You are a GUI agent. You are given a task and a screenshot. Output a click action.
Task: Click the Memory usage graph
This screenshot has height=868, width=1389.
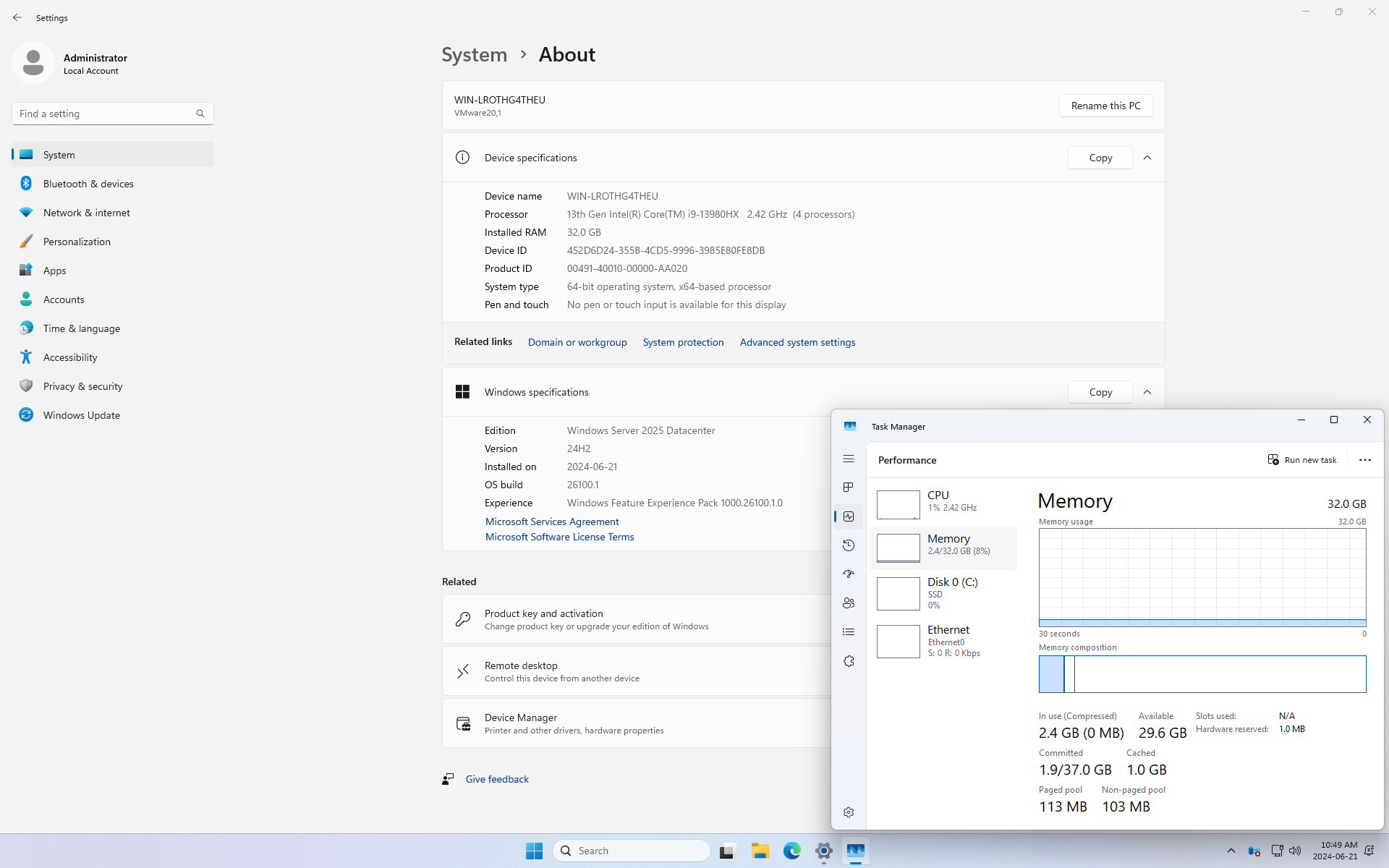tap(1202, 577)
